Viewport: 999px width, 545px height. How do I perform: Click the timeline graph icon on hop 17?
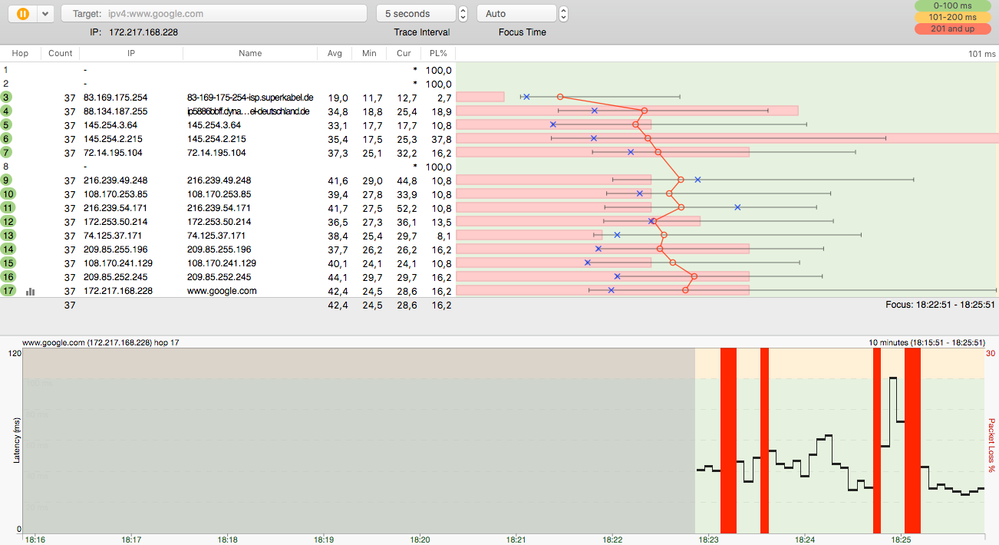pos(30,292)
